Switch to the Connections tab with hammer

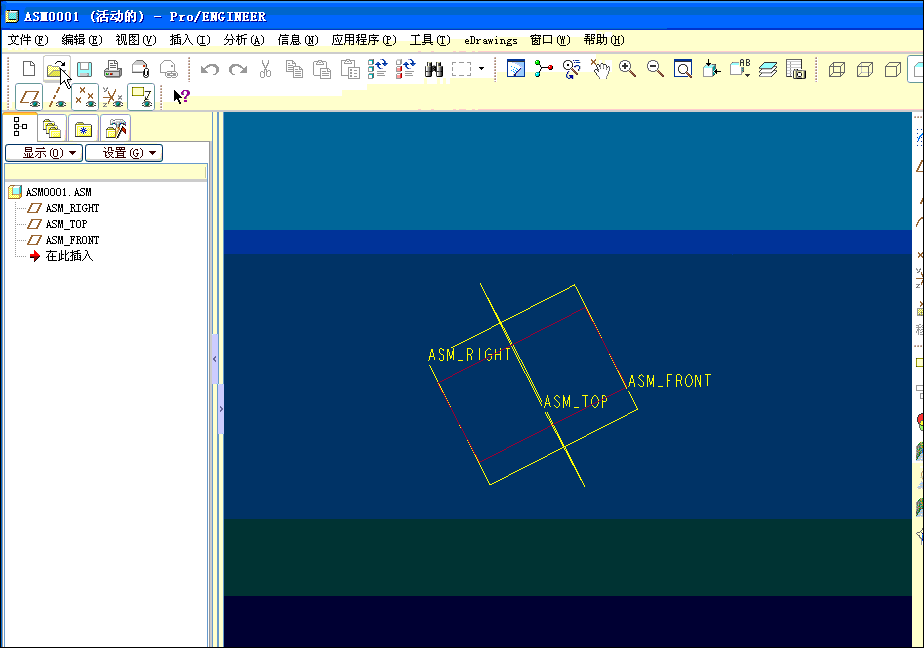tap(116, 128)
